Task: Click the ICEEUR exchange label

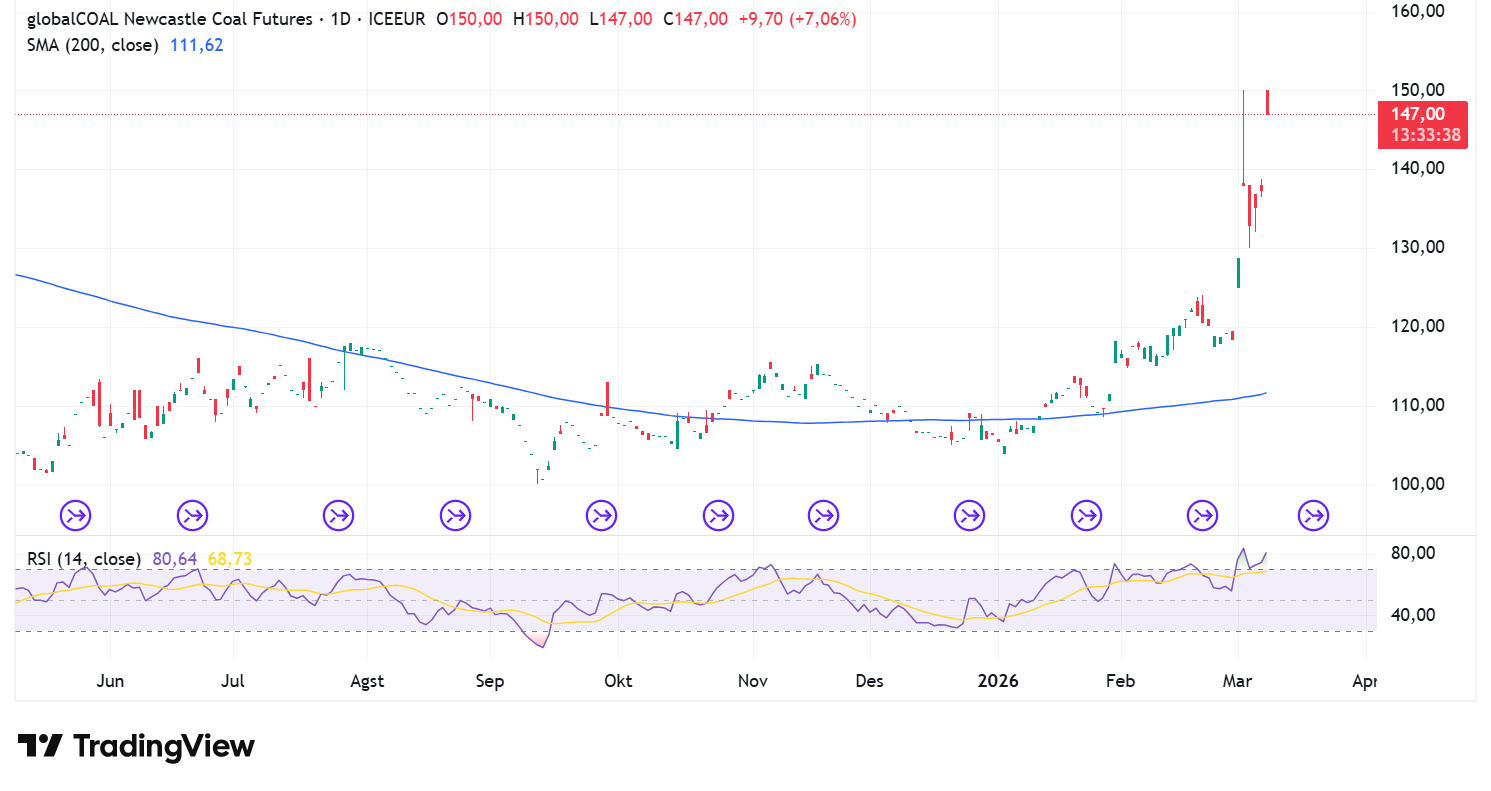Action: [397, 19]
